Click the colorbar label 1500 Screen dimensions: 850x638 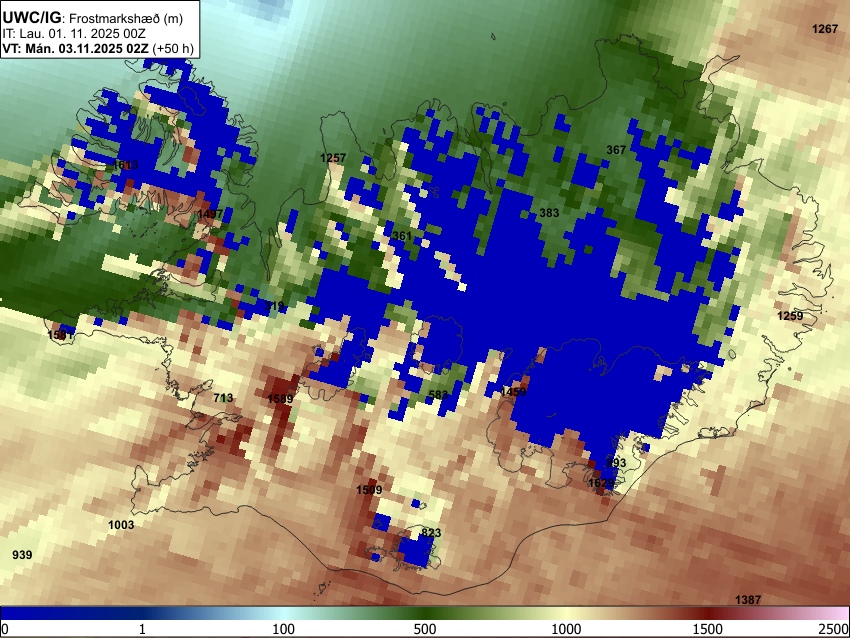708,629
